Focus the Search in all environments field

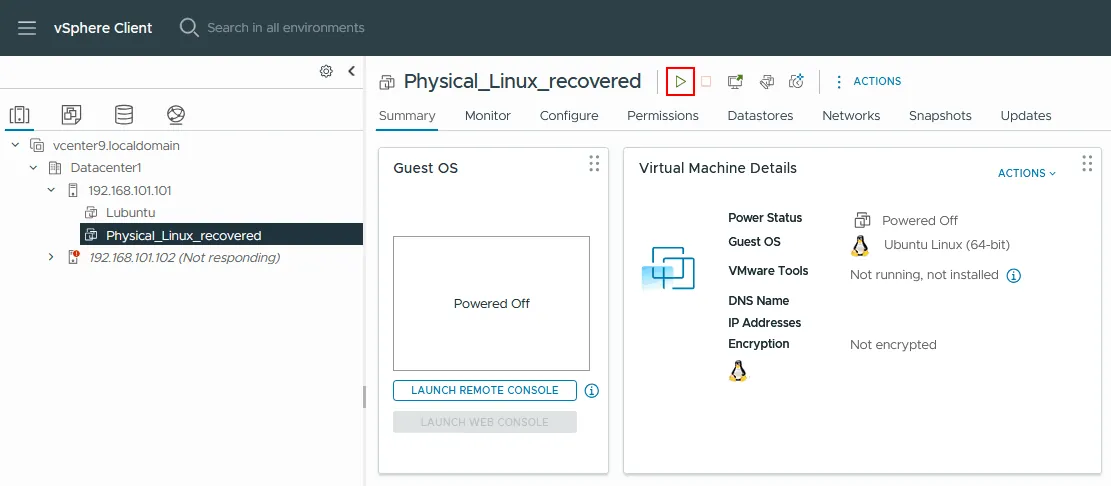point(286,28)
